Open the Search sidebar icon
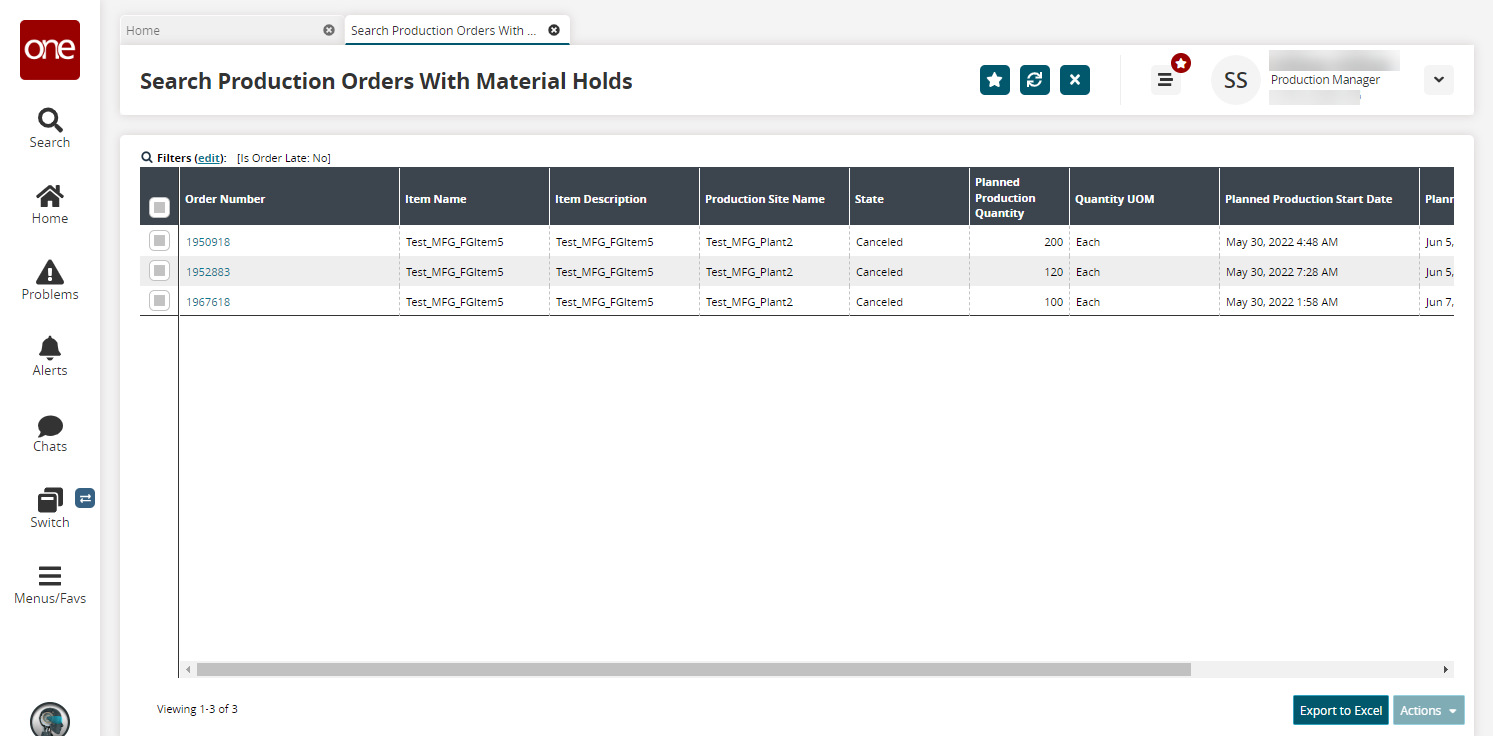 [49, 121]
